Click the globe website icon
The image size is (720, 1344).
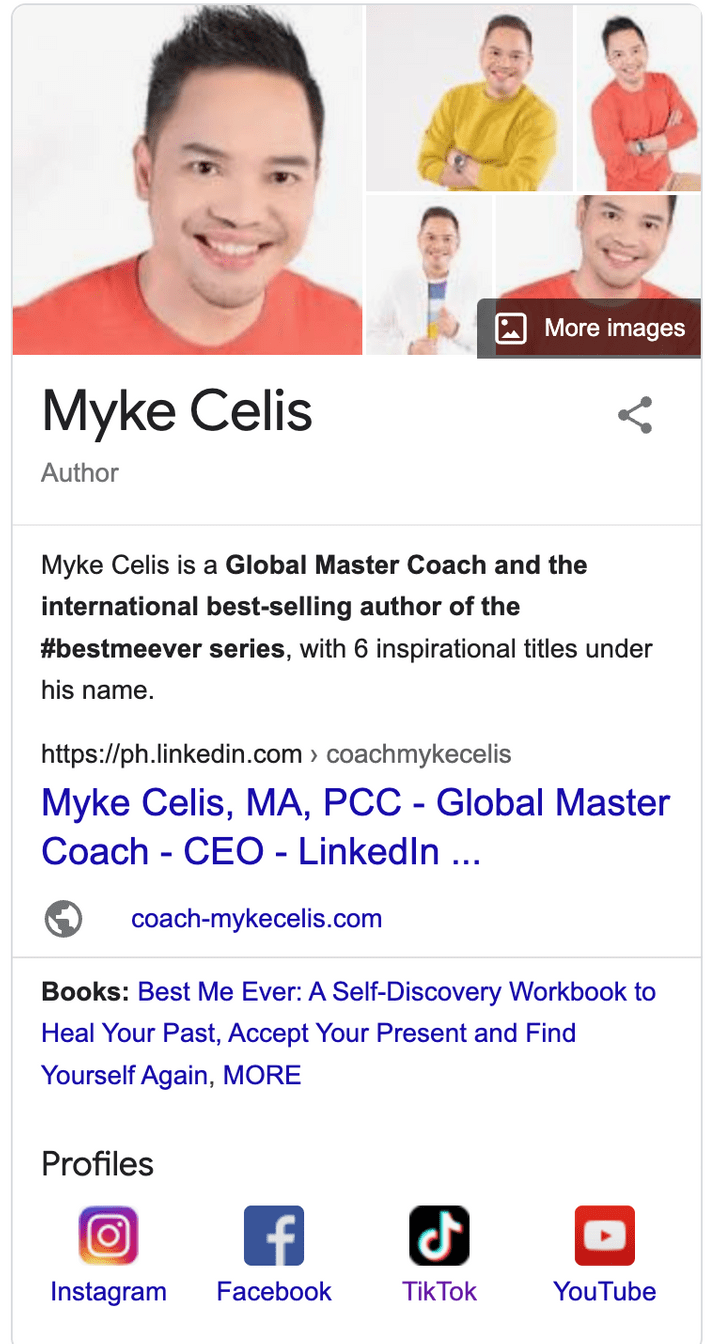64,918
